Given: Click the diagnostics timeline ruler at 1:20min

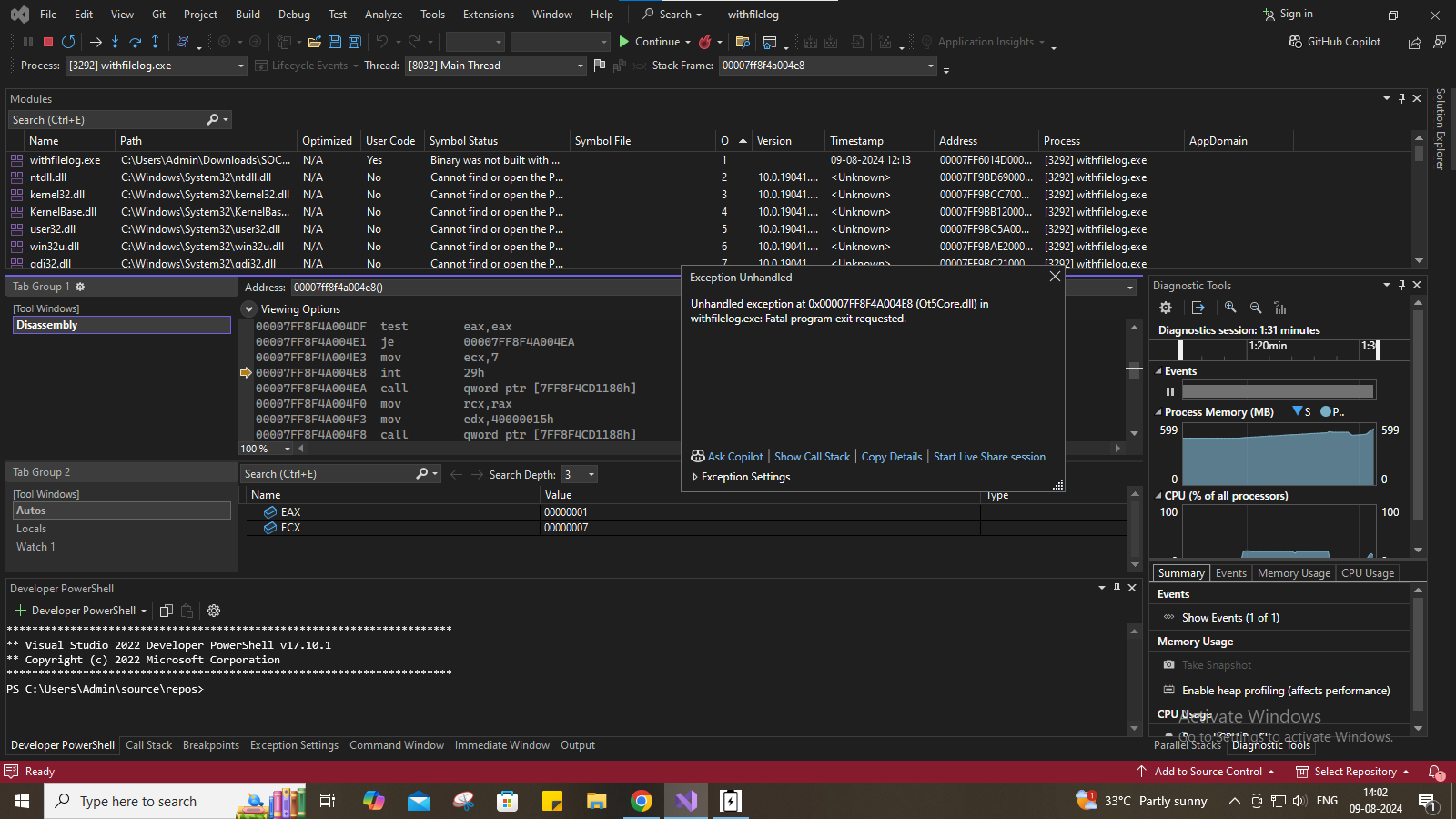Looking at the screenshot, I should coord(1268,346).
